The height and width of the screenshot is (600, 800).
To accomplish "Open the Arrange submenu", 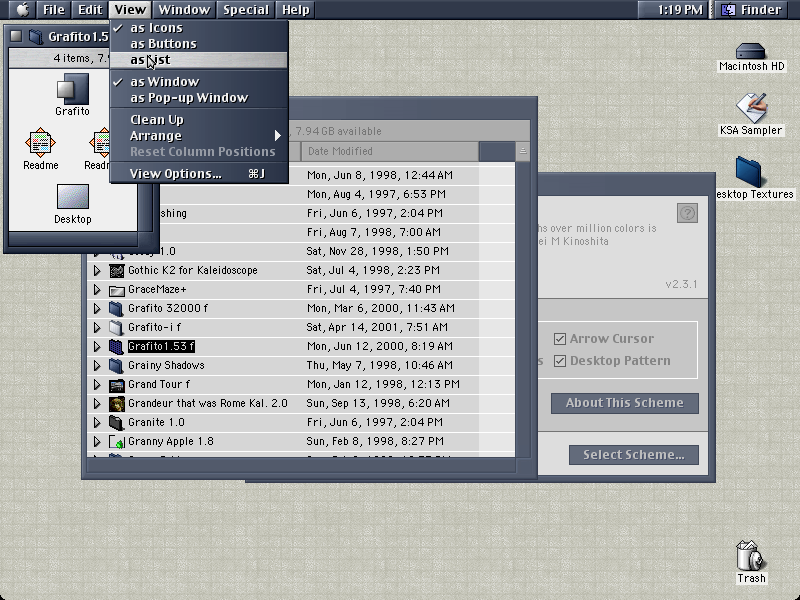I will [x=199, y=136].
